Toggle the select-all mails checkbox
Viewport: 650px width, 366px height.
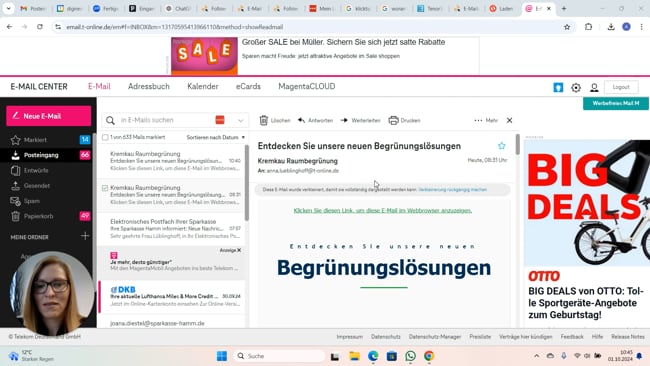click(x=105, y=137)
